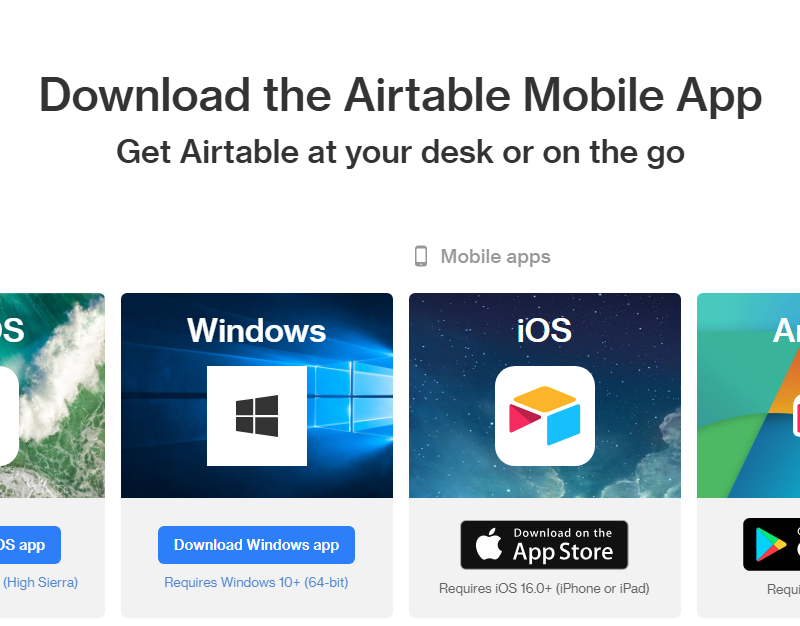Select the iOS starry sky banner image
Image resolution: width=800 pixels, height=626 pixels.
pyautogui.click(x=545, y=395)
